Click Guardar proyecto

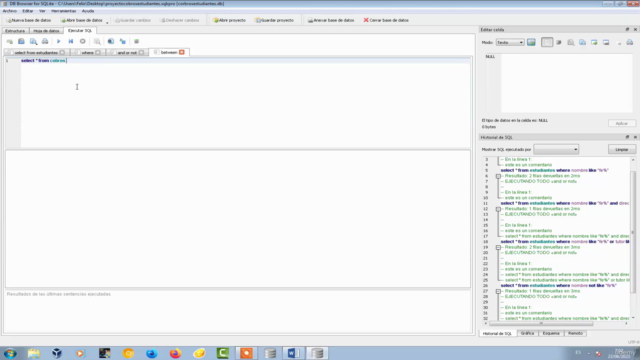point(274,20)
